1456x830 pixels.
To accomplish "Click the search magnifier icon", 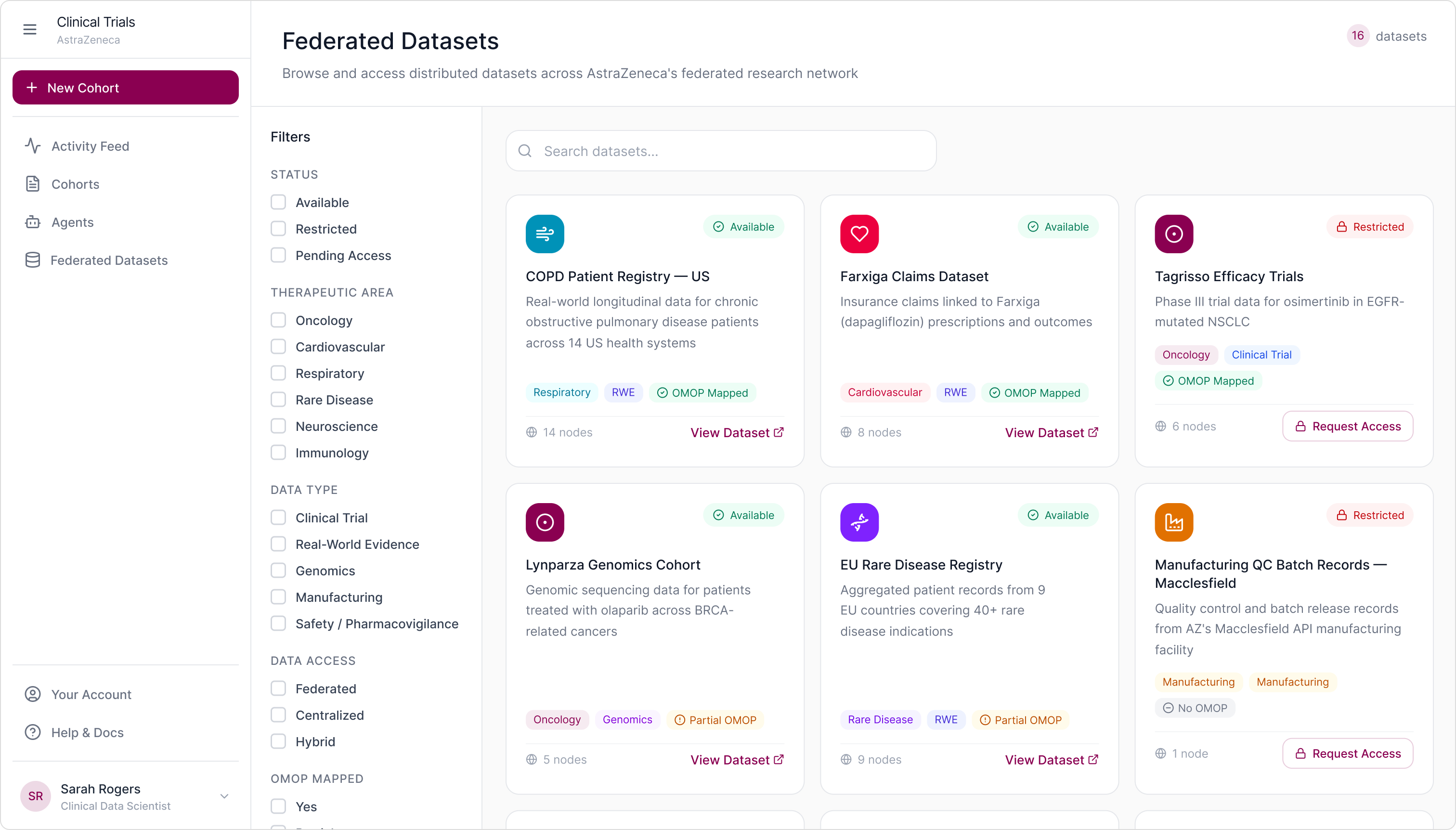I will [525, 151].
